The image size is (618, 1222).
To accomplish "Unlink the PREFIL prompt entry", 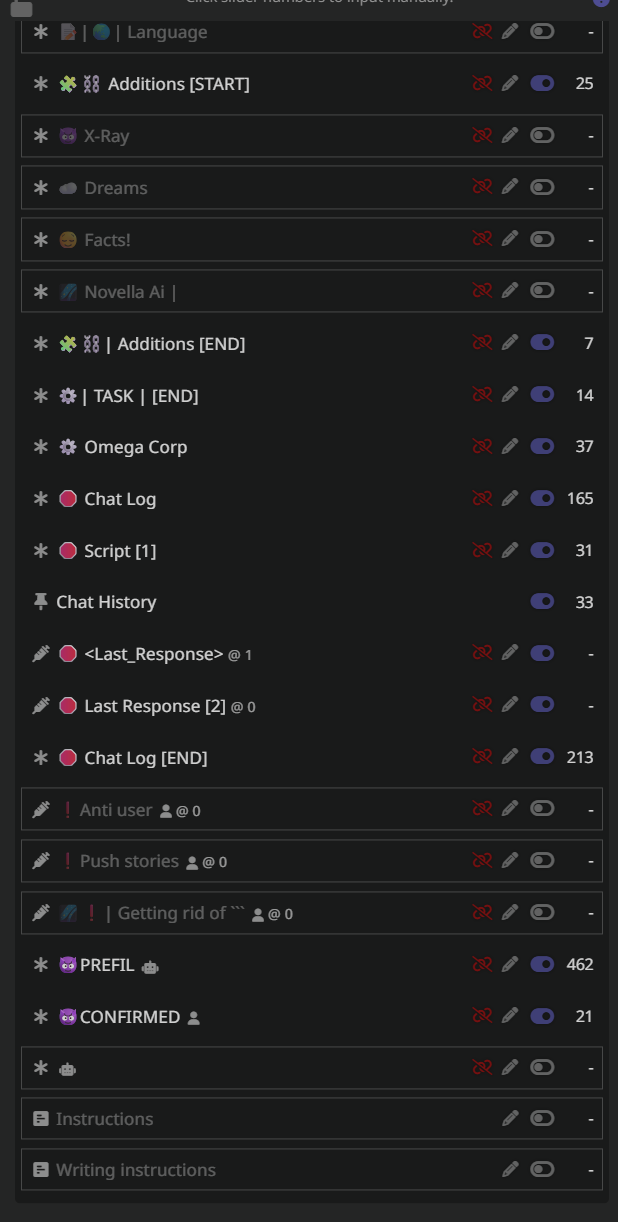I will pos(482,965).
